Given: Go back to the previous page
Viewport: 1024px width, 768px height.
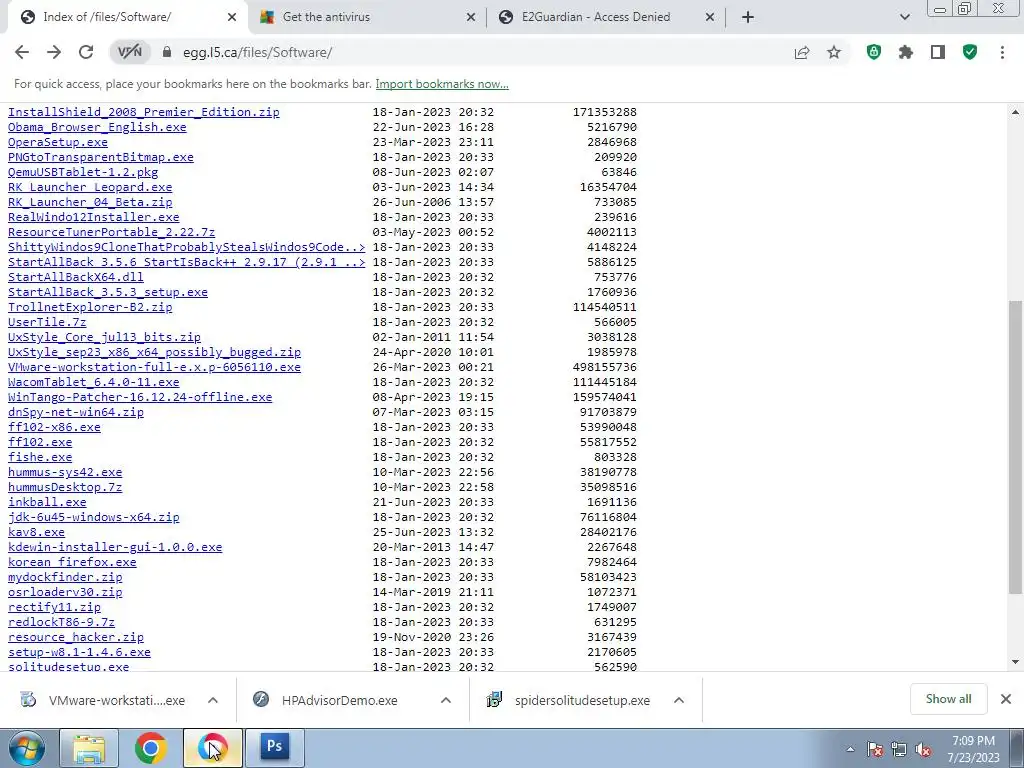Looking at the screenshot, I should pyautogui.click(x=22, y=52).
